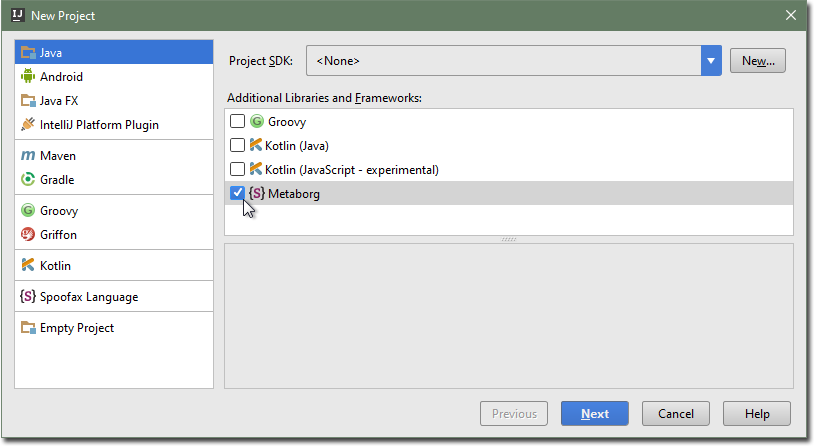Viewport: 814px width, 446px height.
Task: Select 'Empty Project' row text
Action: 77,328
